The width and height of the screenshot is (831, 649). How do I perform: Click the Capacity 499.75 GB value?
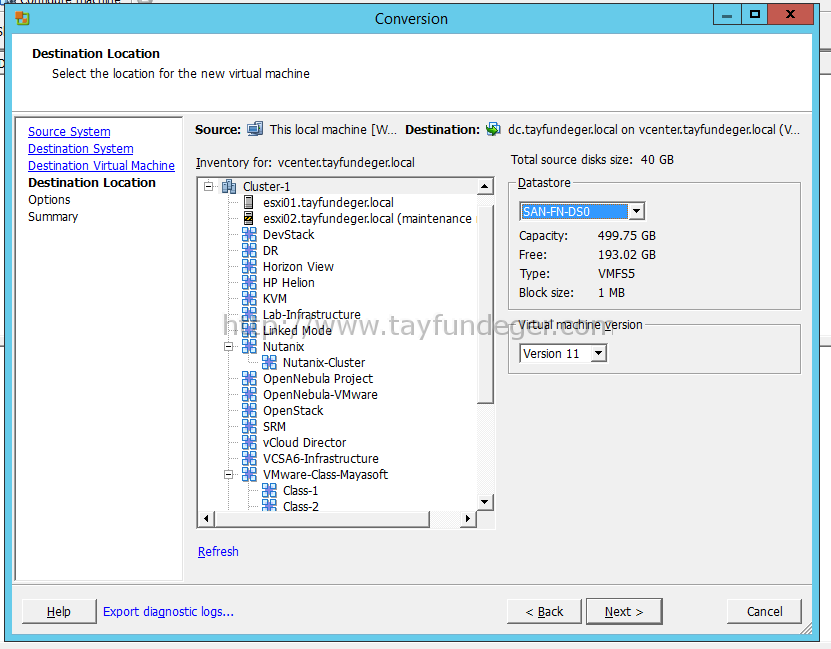(x=626, y=235)
